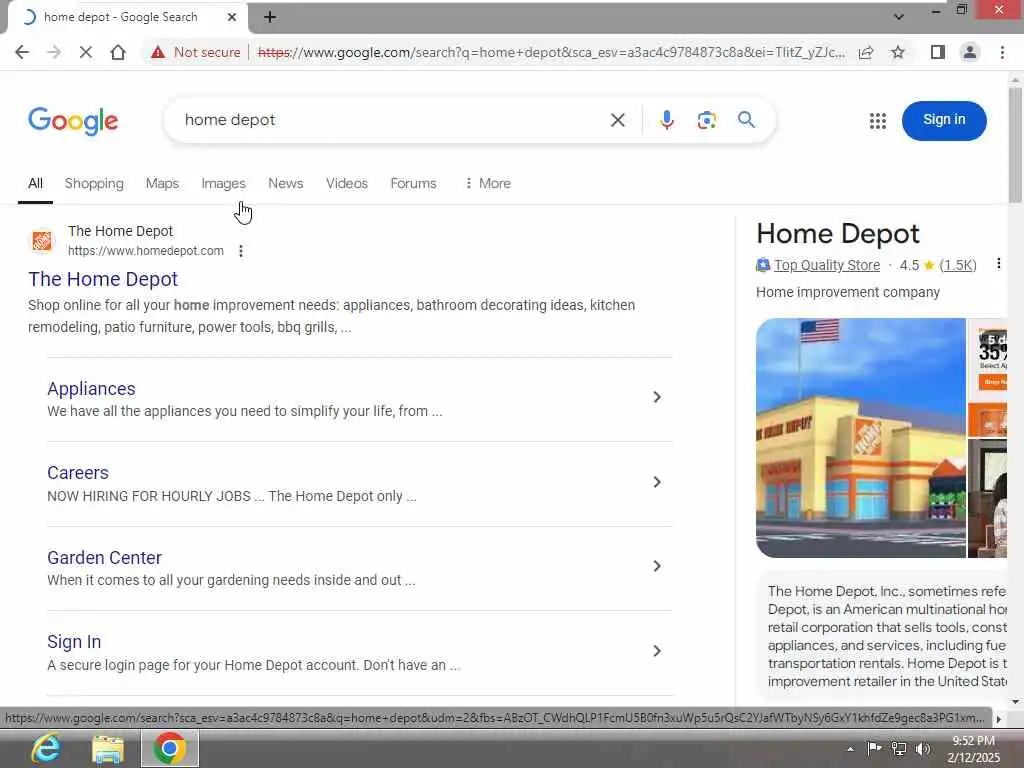Open the 1.5K reviews link
1024x768 pixels.
click(958, 265)
